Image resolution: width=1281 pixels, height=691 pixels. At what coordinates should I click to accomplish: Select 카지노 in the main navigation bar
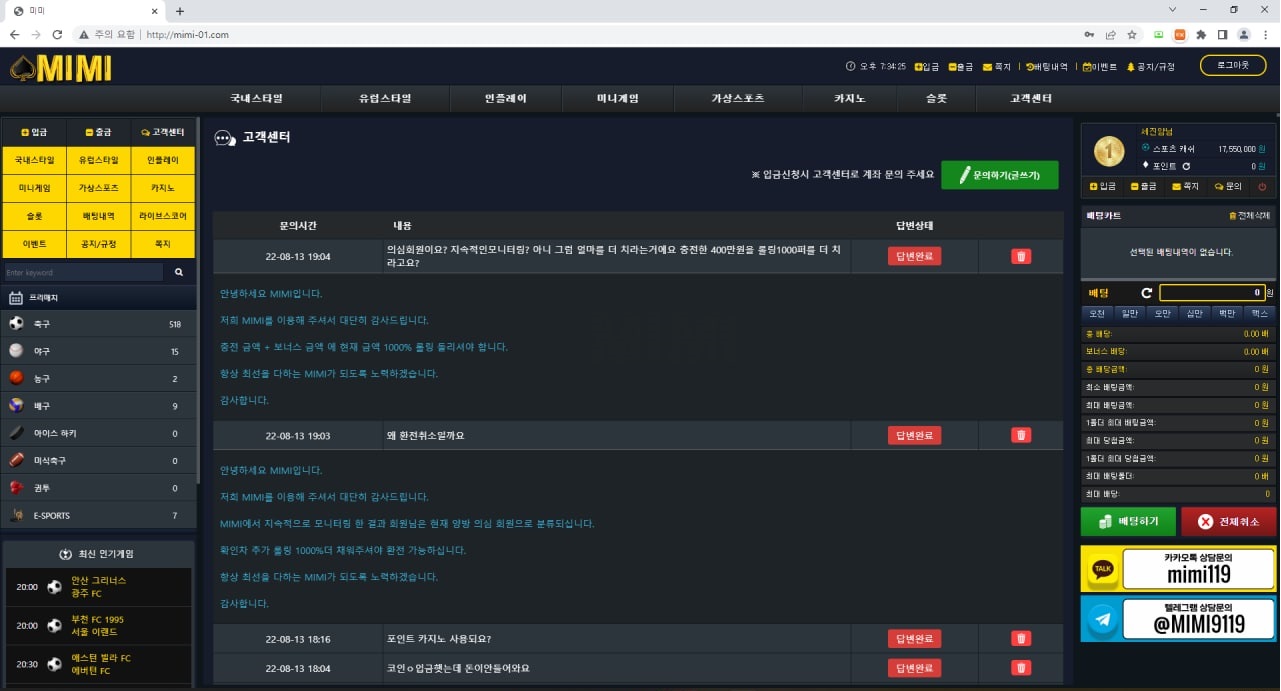[850, 99]
